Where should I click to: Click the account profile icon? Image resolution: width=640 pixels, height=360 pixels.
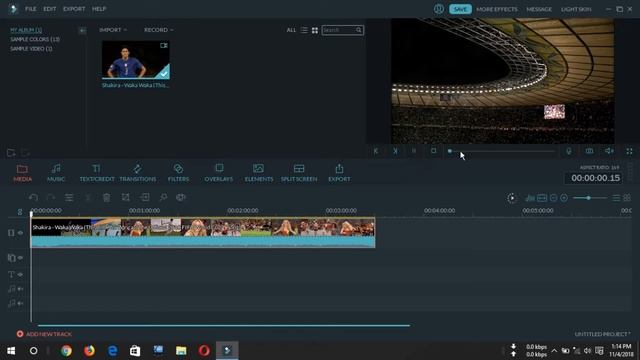[439, 9]
